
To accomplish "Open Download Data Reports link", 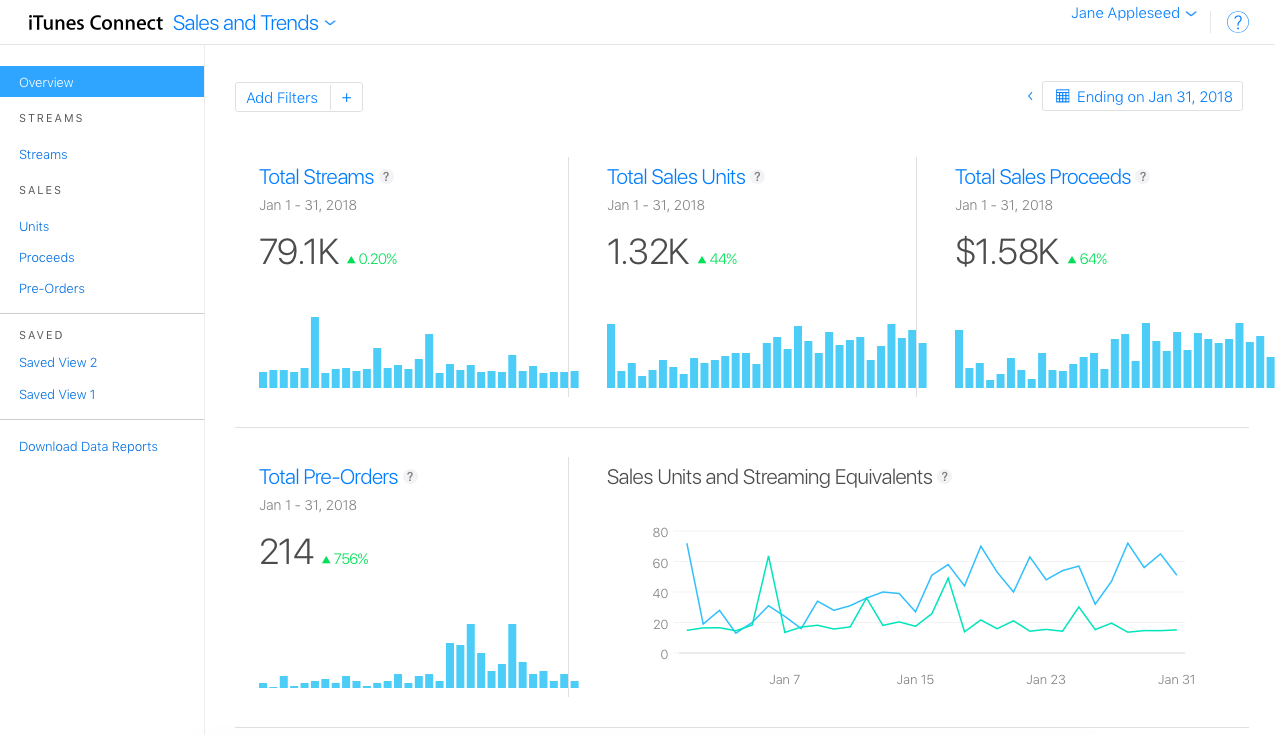I will (x=88, y=446).
